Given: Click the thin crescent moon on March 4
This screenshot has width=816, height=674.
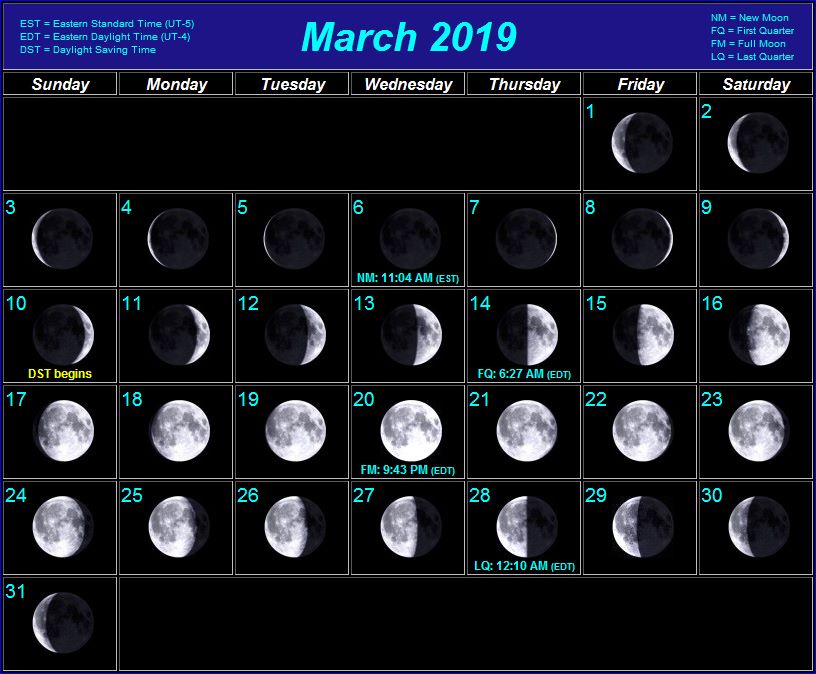Looking at the screenshot, I should click(x=179, y=239).
